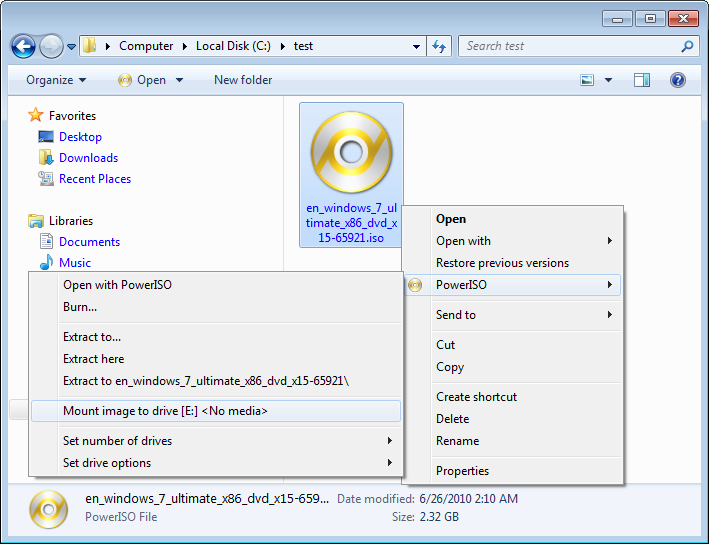Click the Music library icon
The width and height of the screenshot is (709, 544).
pos(46,263)
